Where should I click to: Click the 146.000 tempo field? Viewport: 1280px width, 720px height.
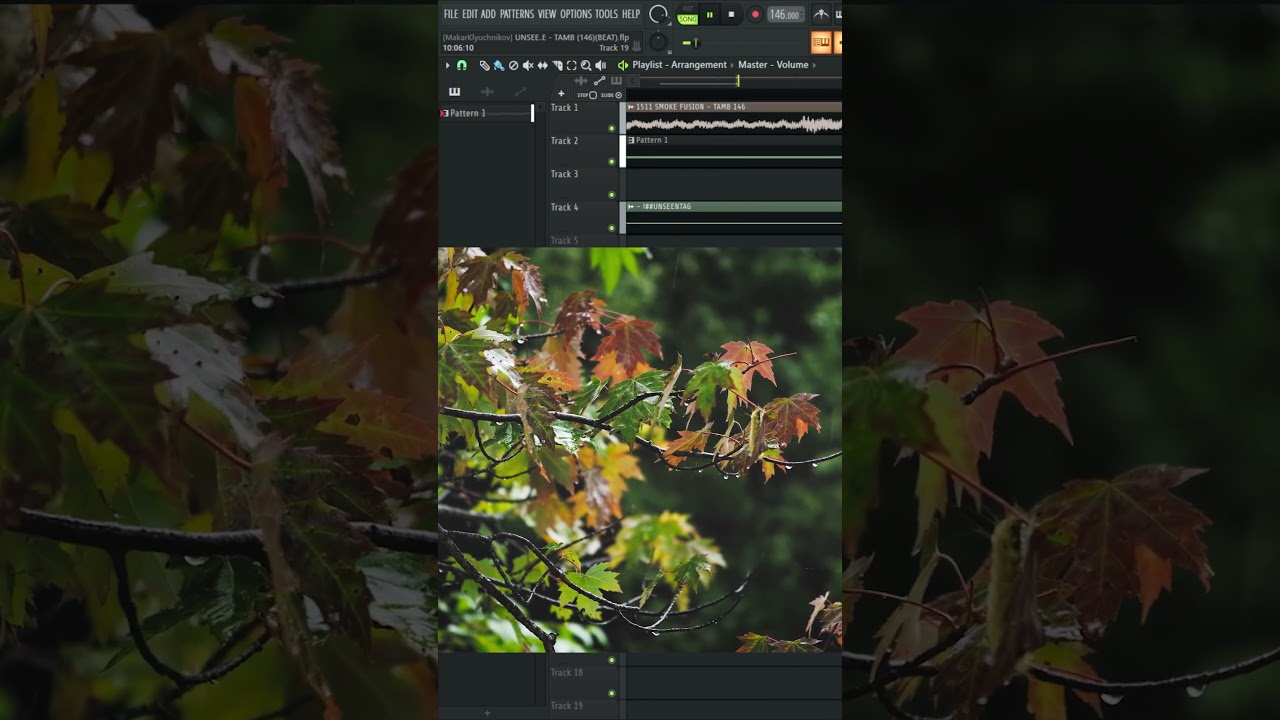(784, 15)
